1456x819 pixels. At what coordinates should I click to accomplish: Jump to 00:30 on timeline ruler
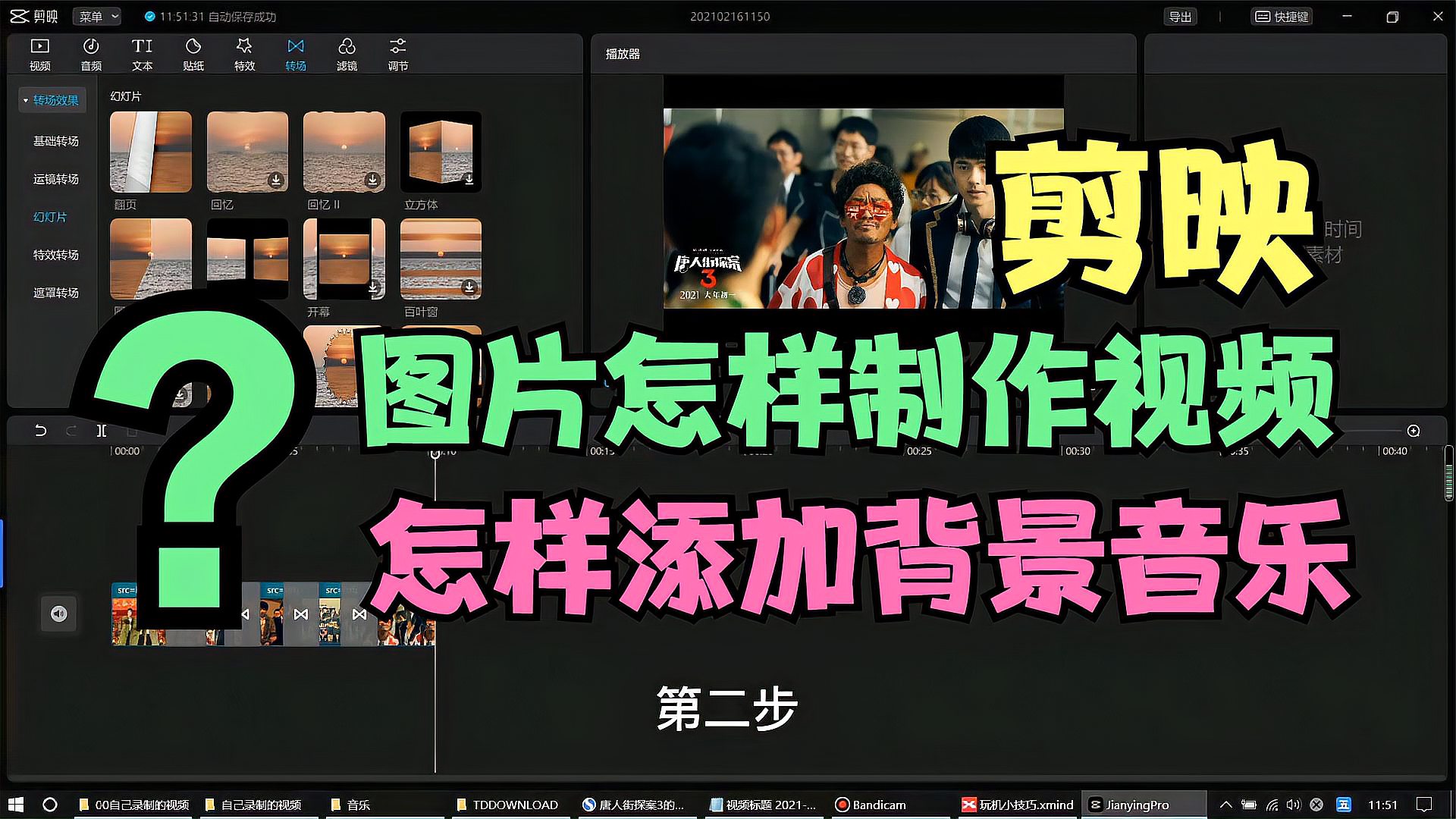click(1077, 451)
